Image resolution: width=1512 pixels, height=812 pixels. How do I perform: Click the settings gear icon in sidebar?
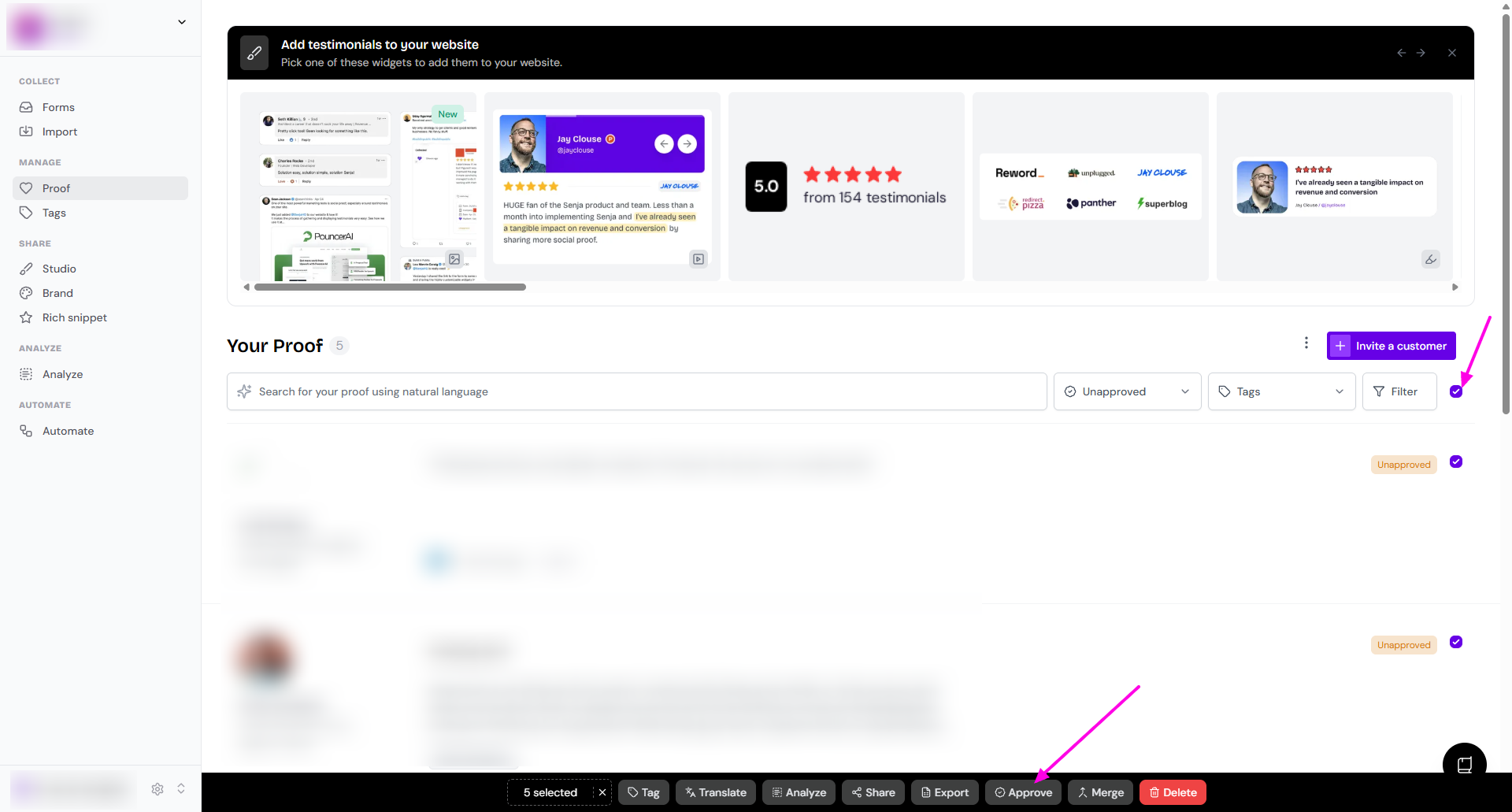157,788
